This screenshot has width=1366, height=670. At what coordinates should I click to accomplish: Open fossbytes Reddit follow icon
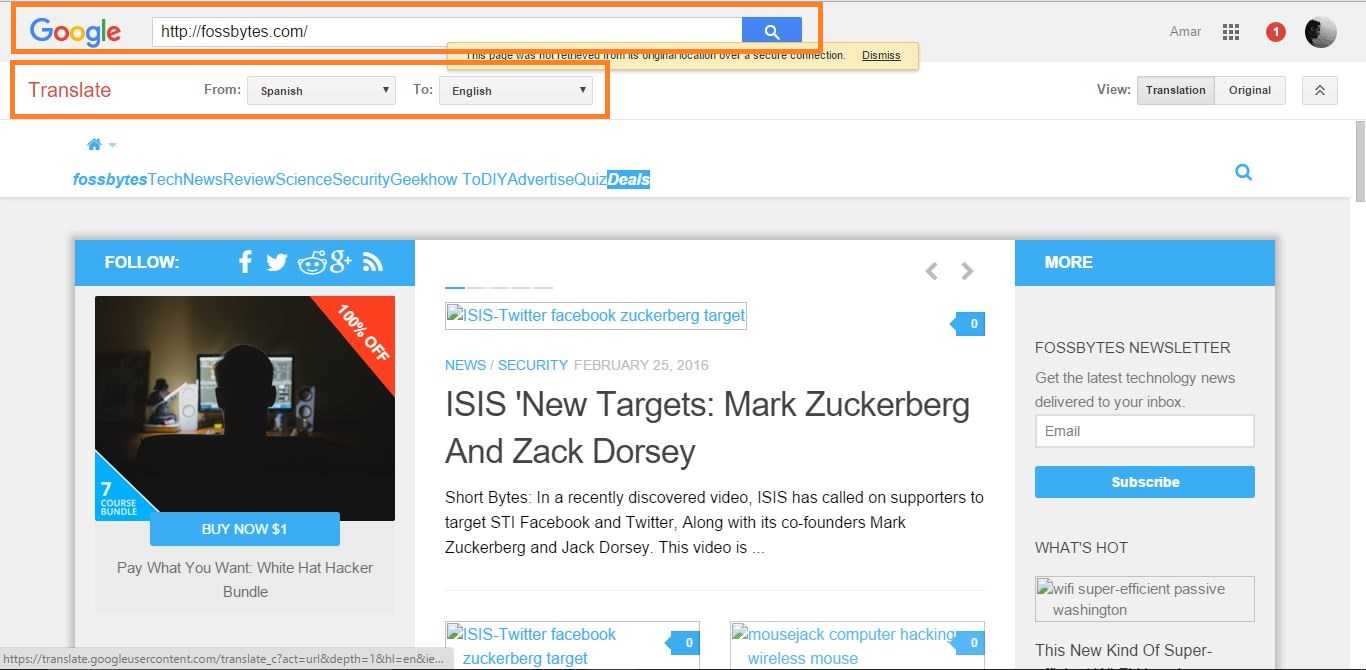point(312,262)
